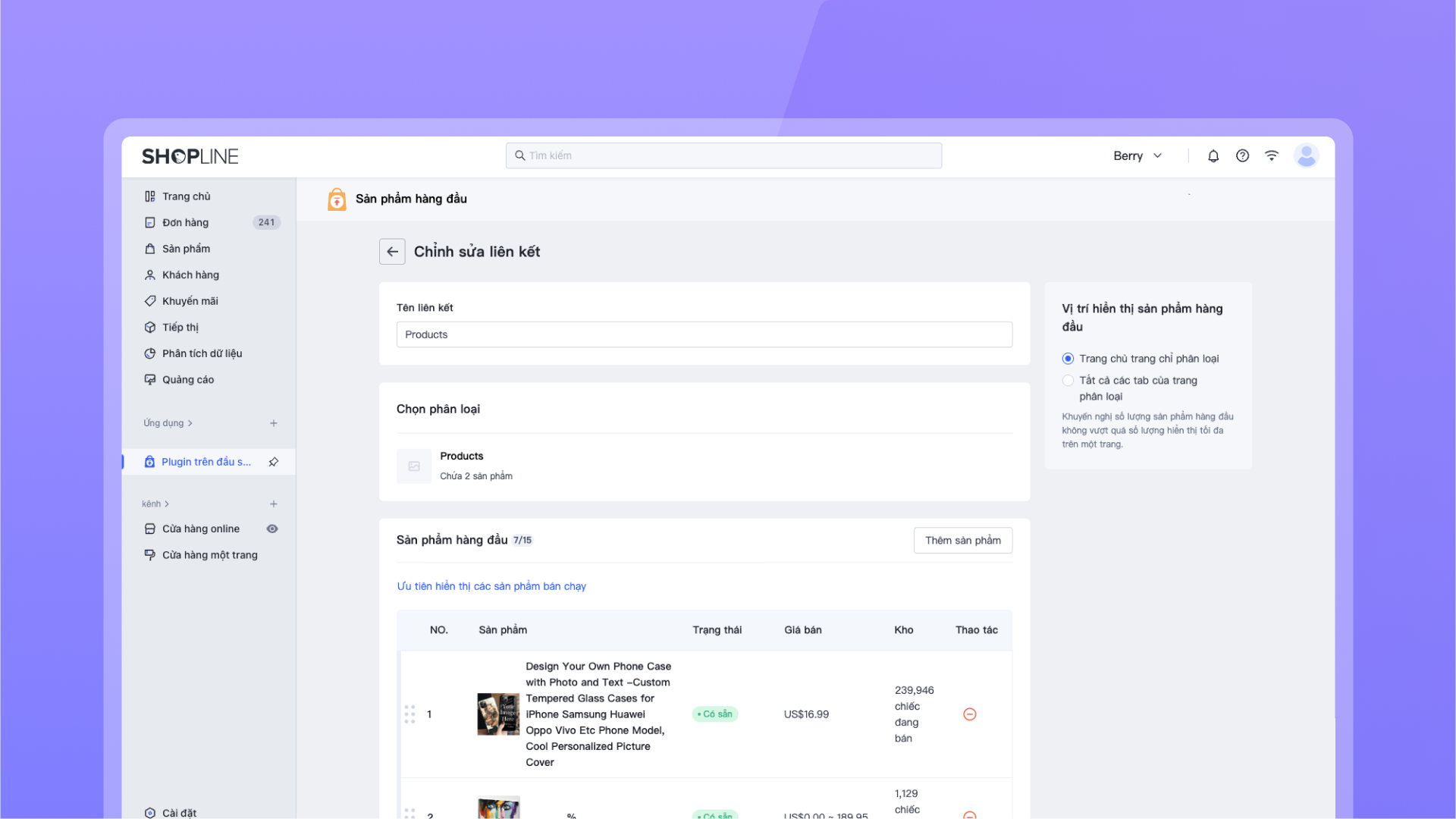Open the user avatar profile
This screenshot has height=819, width=1456.
(1306, 155)
